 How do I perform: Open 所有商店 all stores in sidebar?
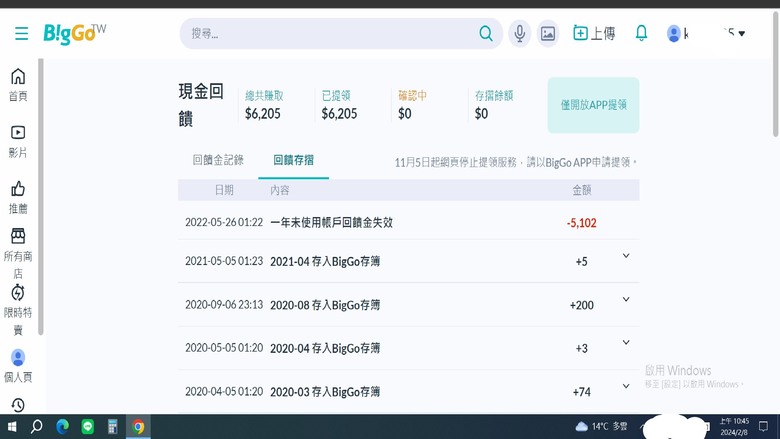18,254
